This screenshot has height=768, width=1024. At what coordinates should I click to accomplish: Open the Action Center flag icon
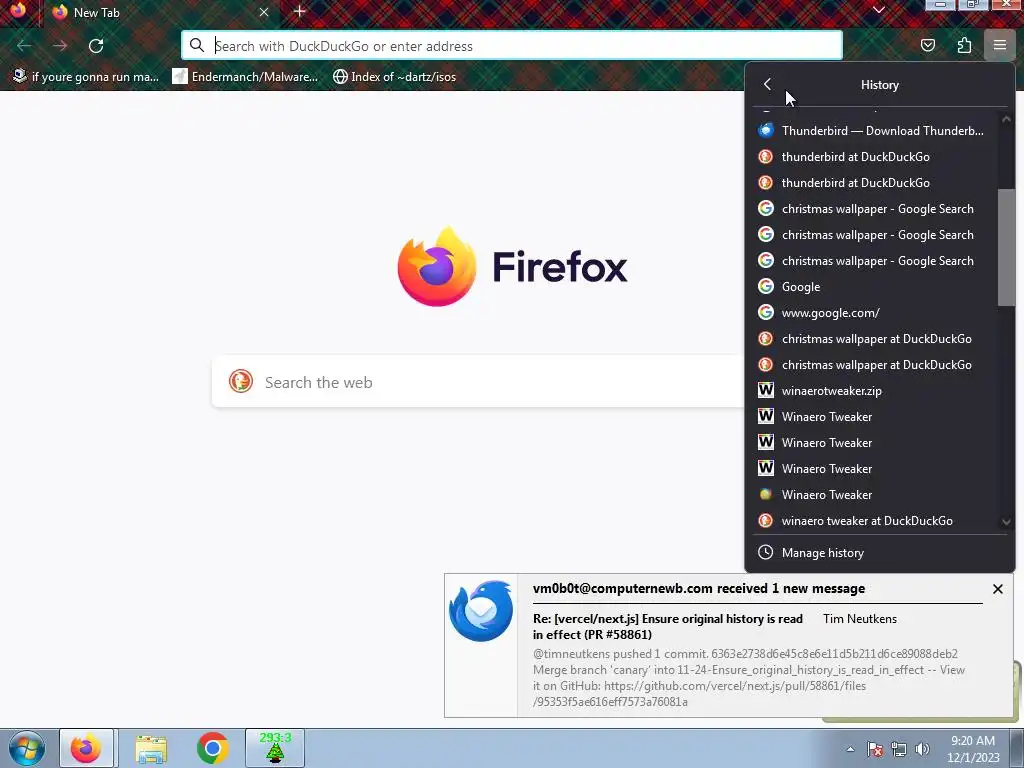click(875, 749)
